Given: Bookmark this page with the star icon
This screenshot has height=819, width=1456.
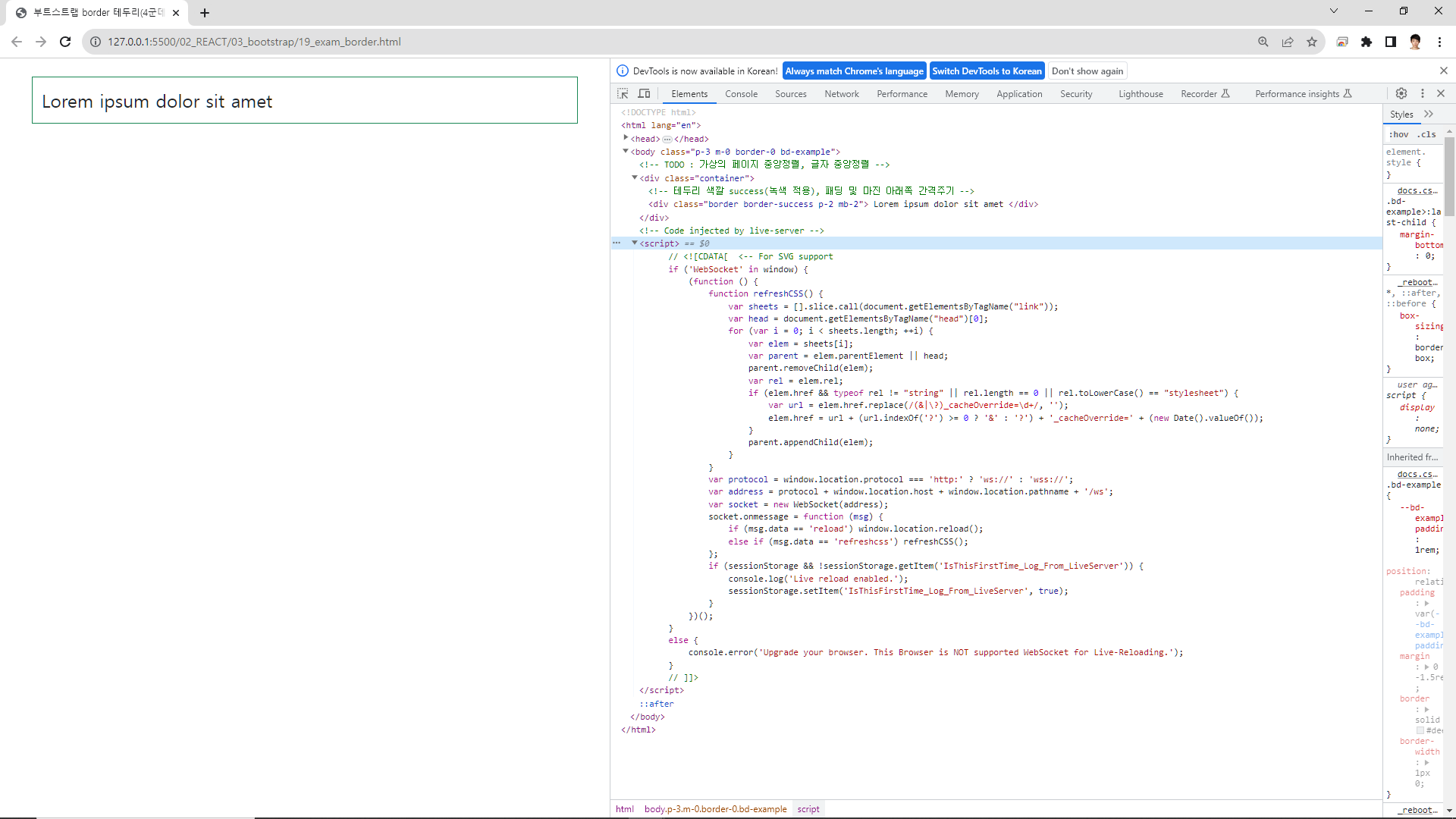Looking at the screenshot, I should coord(1312,42).
